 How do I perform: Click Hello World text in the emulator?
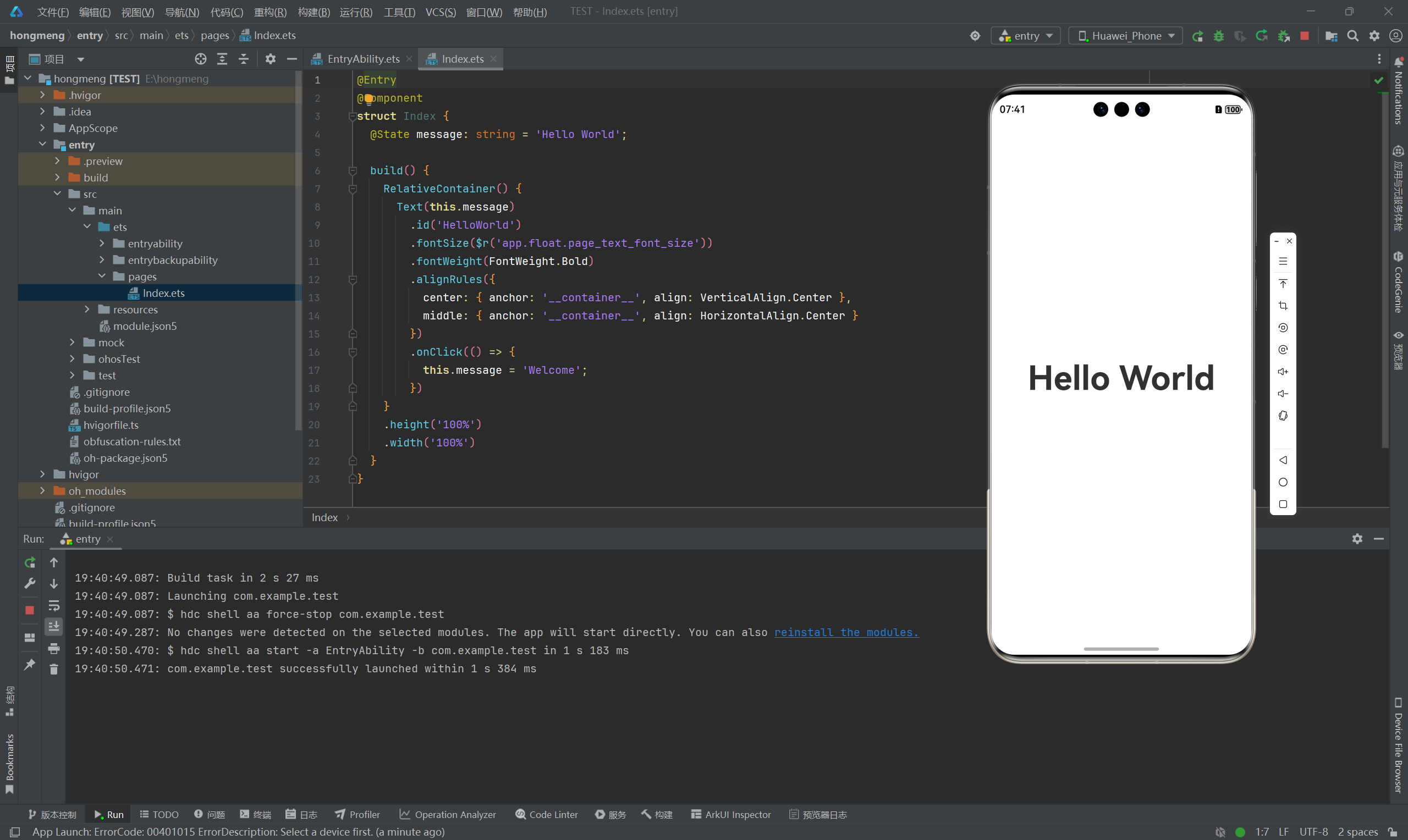1121,378
